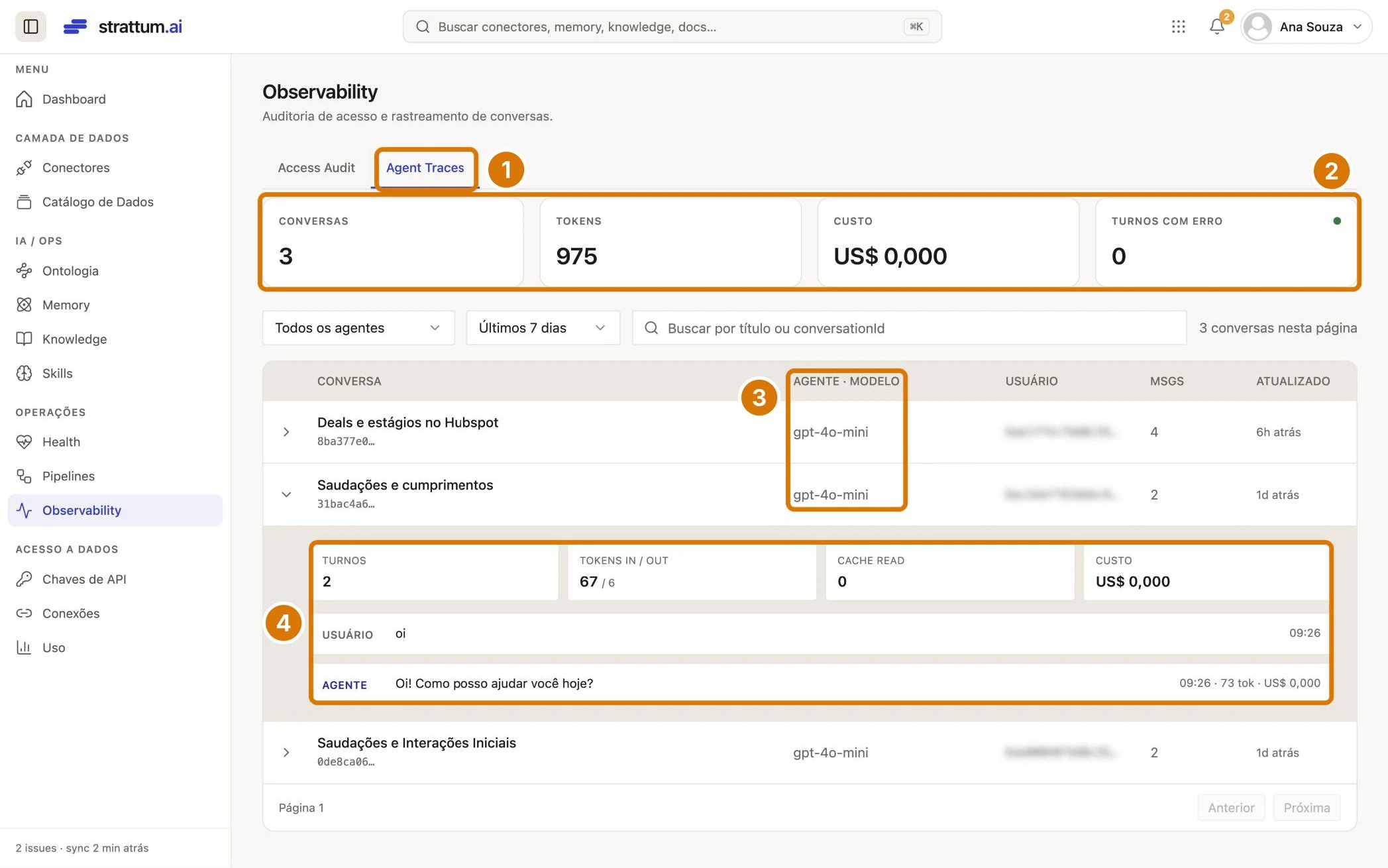
Task: Select the Agent Traces tab
Action: point(425,168)
